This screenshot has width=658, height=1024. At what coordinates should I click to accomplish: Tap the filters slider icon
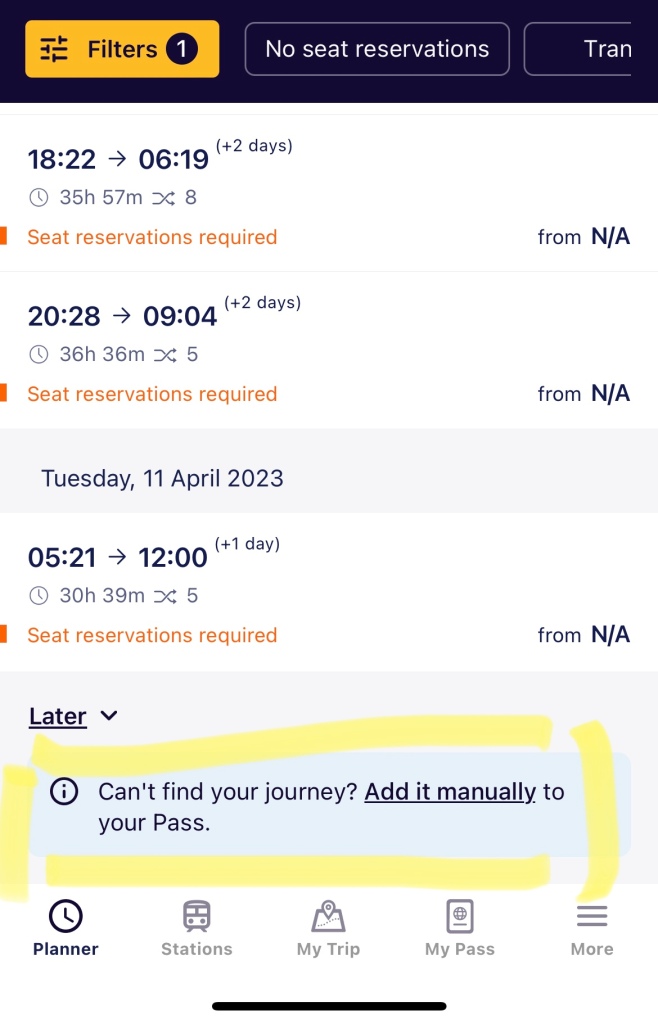tap(54, 49)
